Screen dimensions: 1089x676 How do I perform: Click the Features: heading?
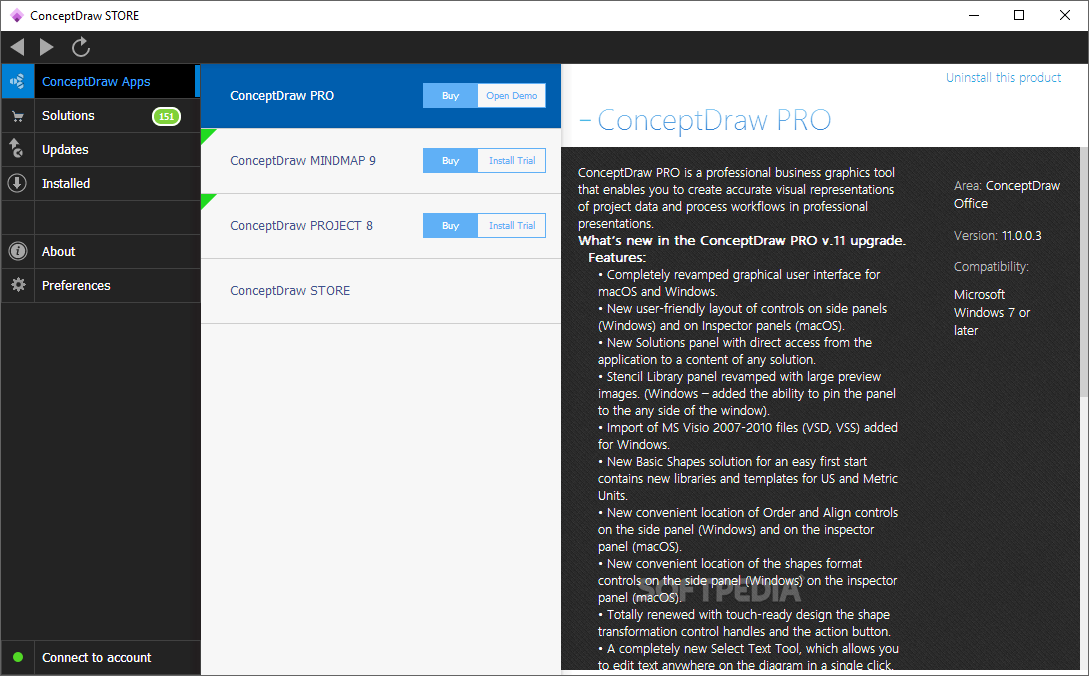(x=617, y=258)
